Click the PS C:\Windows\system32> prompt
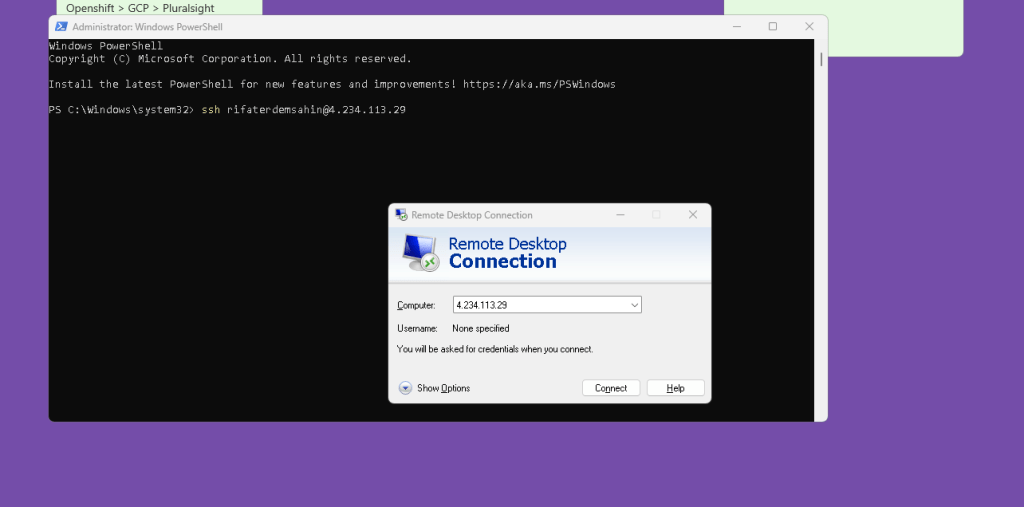Viewport: 1024px width, 507px height. tap(121, 110)
